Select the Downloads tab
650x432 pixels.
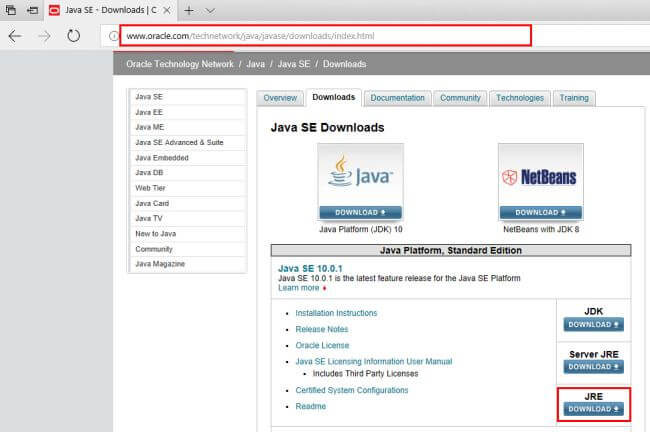click(x=334, y=97)
